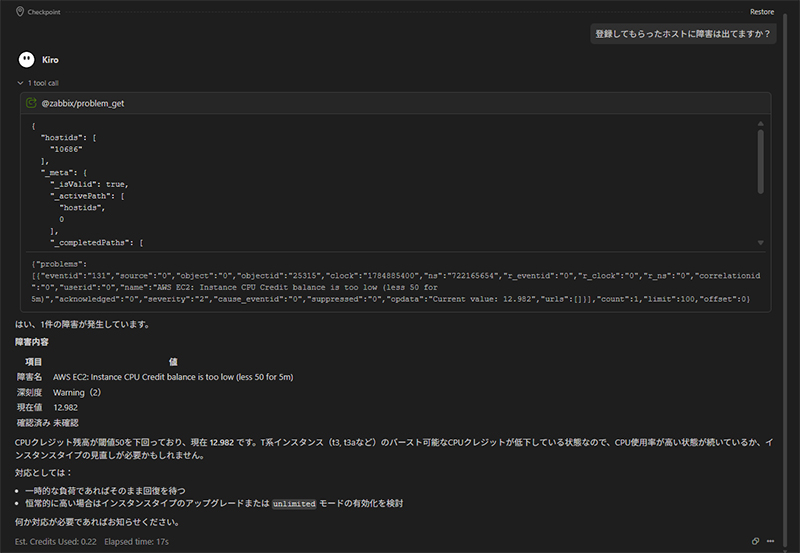Click the green zabbix tool status icon
Viewport: 800px width, 553px height.
point(31,103)
